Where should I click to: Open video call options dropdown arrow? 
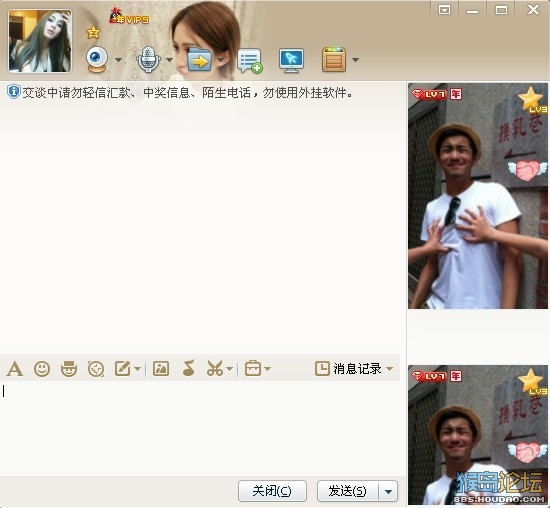coord(119,60)
